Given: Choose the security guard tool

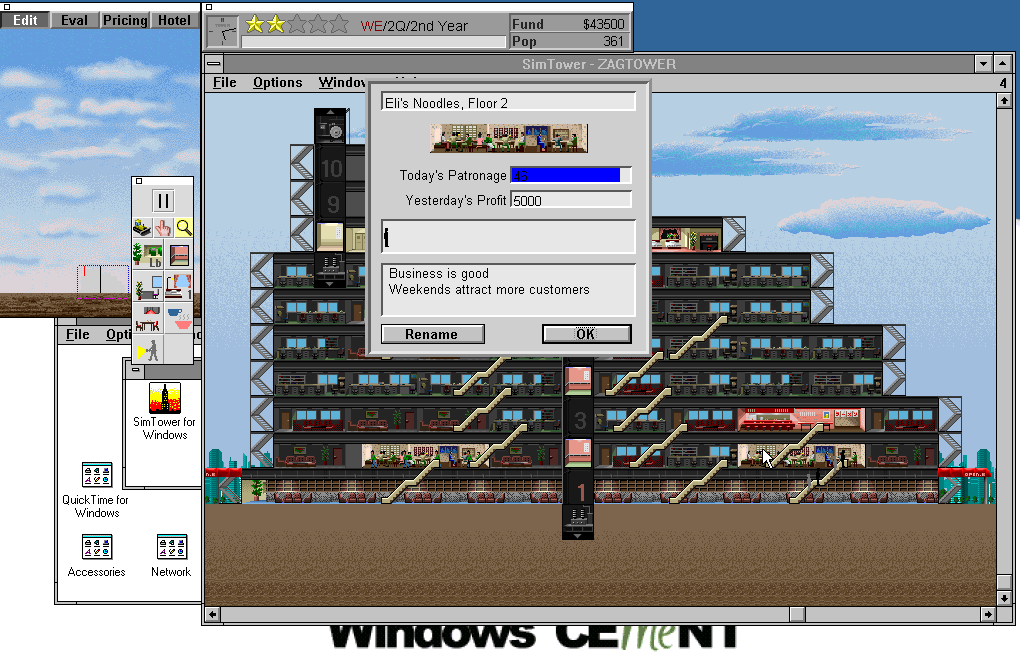Looking at the screenshot, I should (148, 349).
